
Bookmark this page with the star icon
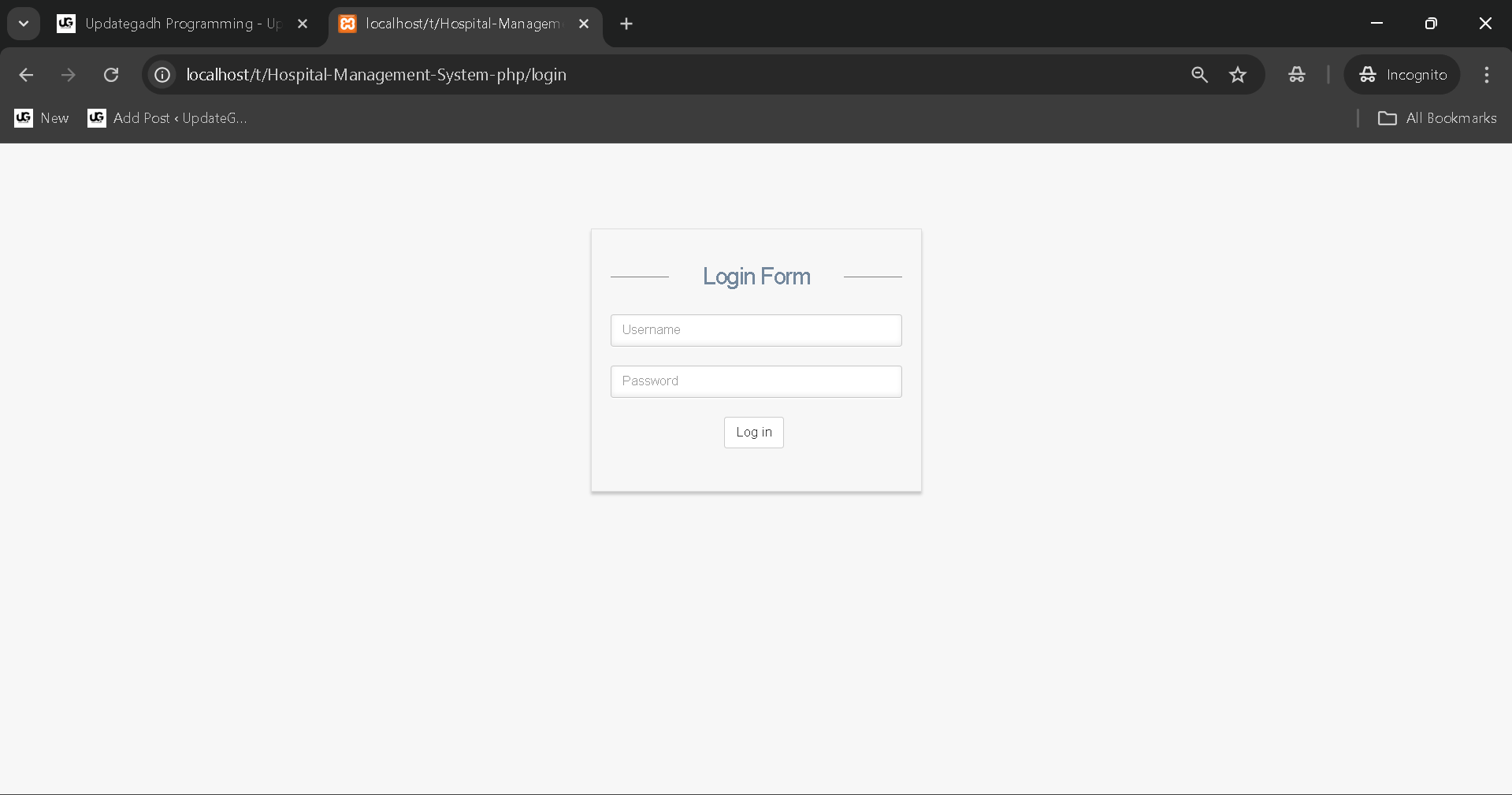pos(1238,75)
